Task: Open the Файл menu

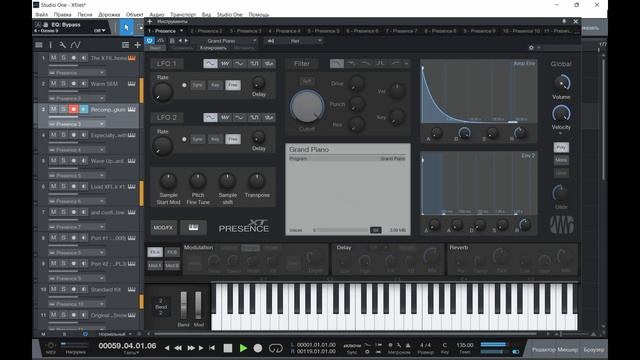Action: coord(42,14)
